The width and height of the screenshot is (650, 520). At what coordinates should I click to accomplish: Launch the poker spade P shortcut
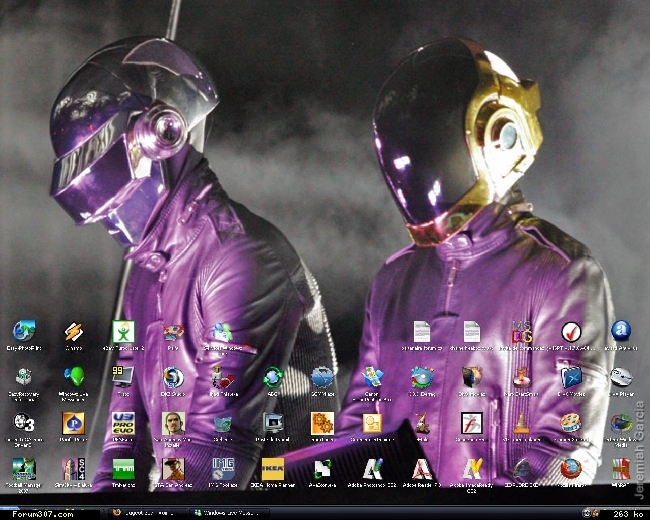(73, 423)
